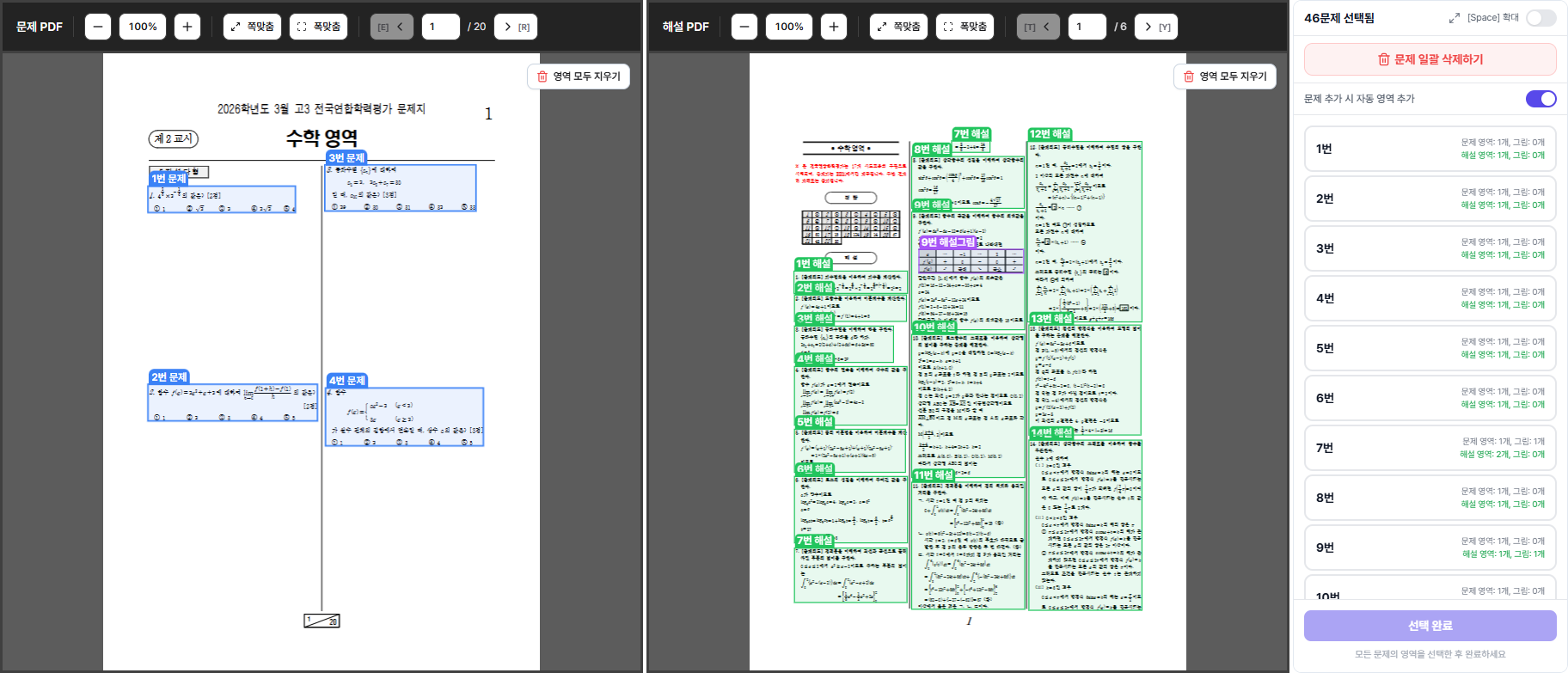The image size is (1568, 673).
Task: Toggle the [Space] 확대 switch
Action: click(1540, 18)
